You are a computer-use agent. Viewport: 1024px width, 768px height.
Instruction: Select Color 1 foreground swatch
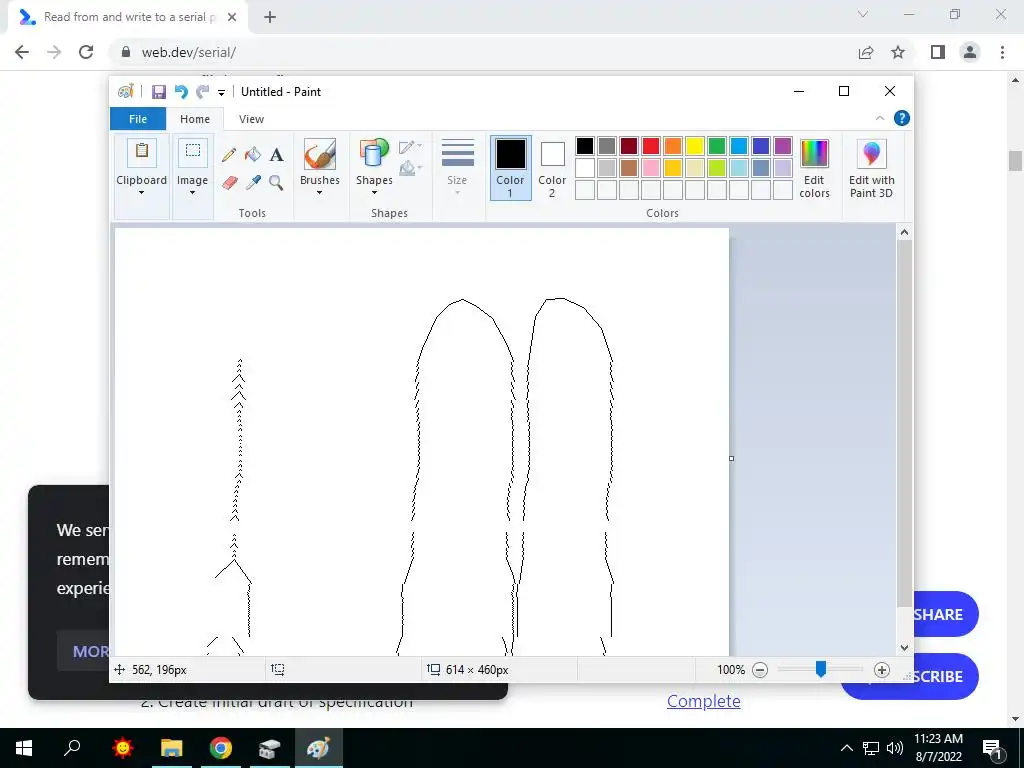(x=510, y=168)
